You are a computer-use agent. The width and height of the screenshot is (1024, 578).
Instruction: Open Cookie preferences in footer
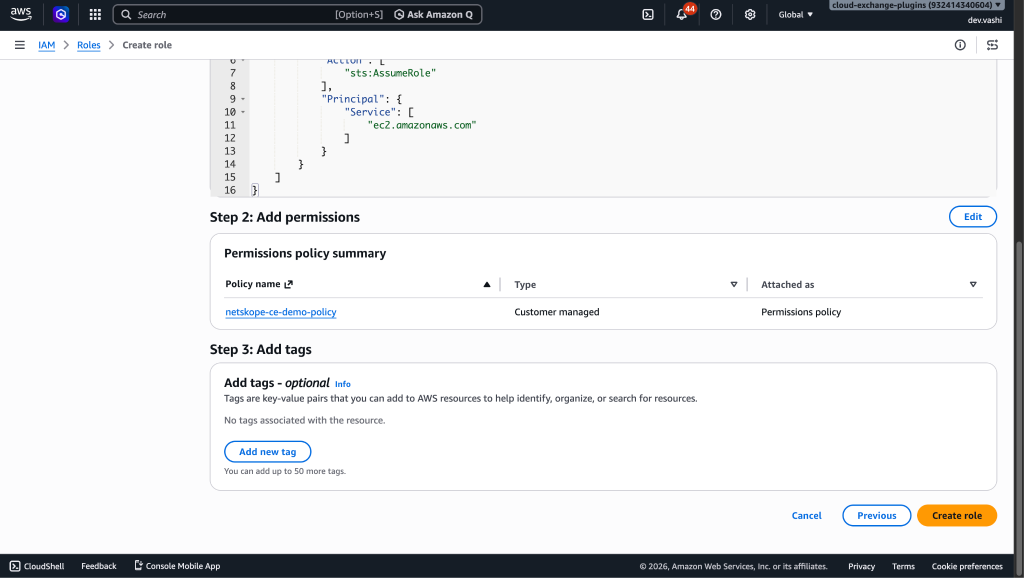pyautogui.click(x=967, y=566)
